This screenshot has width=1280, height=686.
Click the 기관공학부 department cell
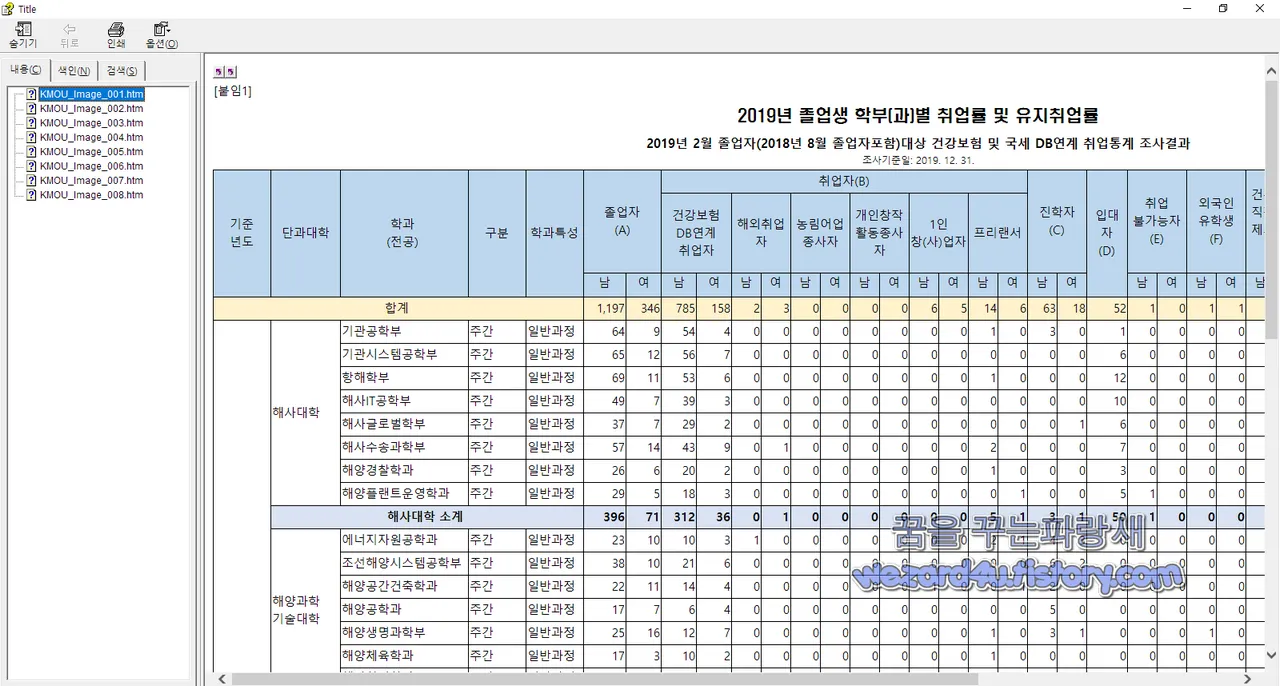(404, 331)
